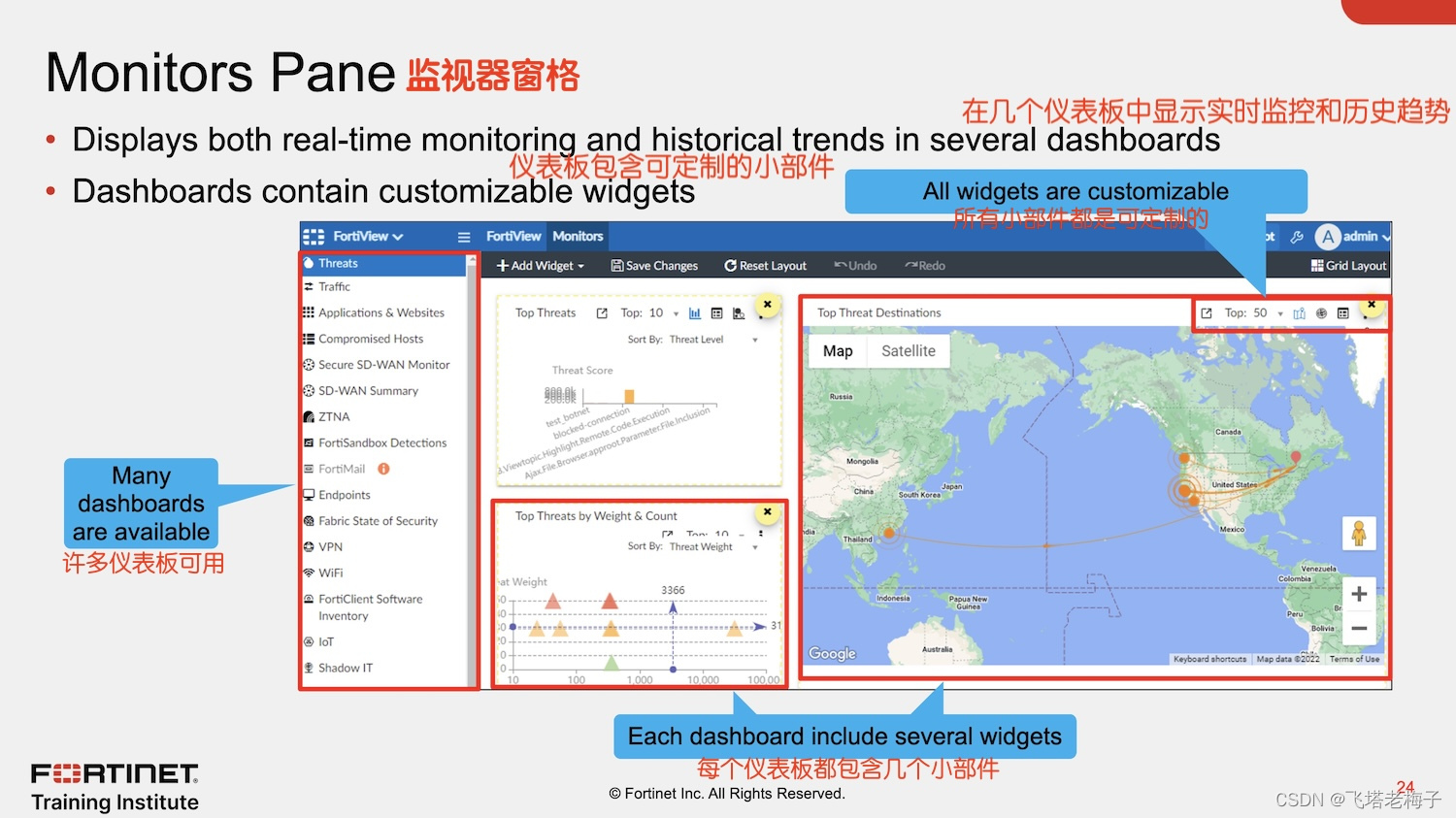Viewport: 1456px width, 818px height.
Task: Switch map to Satellite view
Action: coord(909,351)
